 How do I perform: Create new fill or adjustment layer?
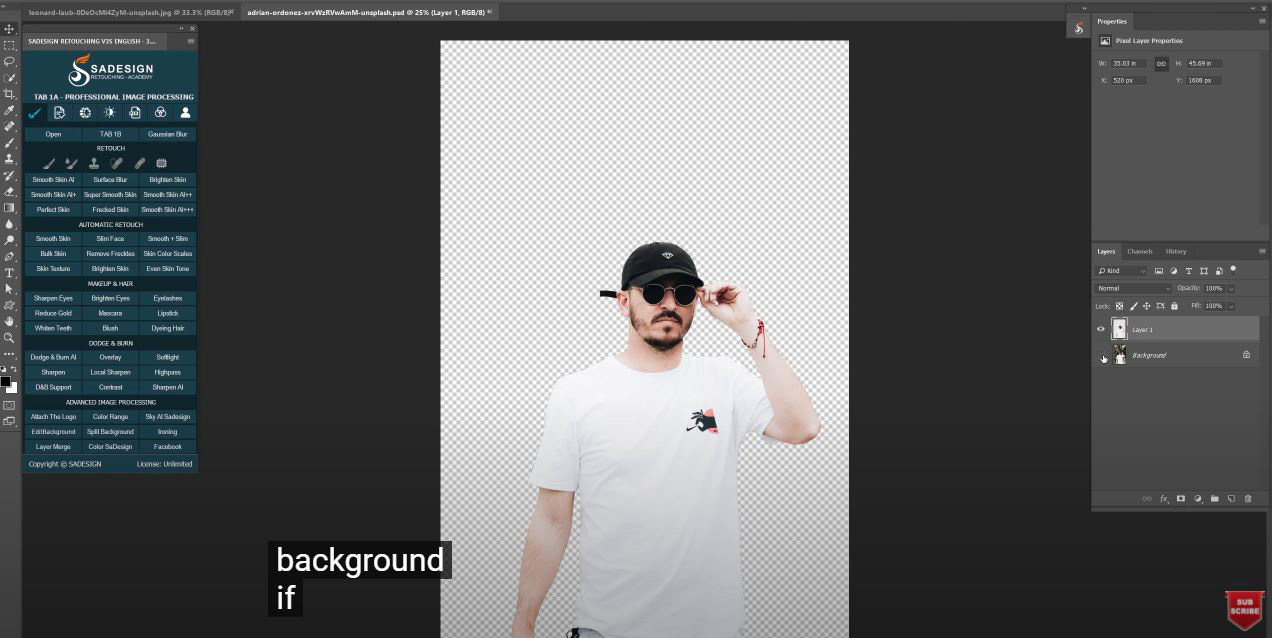tap(1198, 498)
